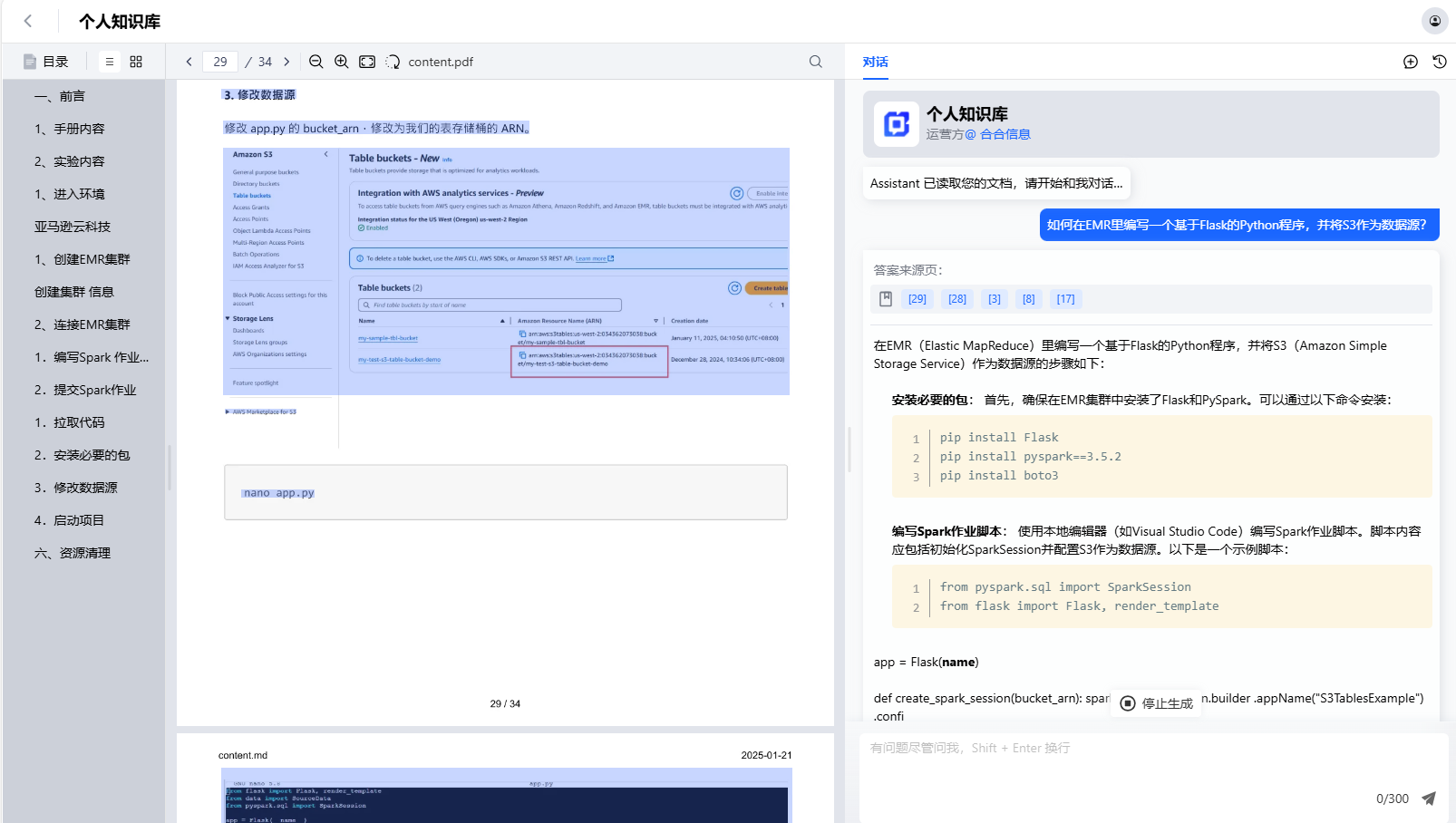Switch outline to grid thumbnail view
Viewport: 1456px width, 823px height.
(x=136, y=62)
